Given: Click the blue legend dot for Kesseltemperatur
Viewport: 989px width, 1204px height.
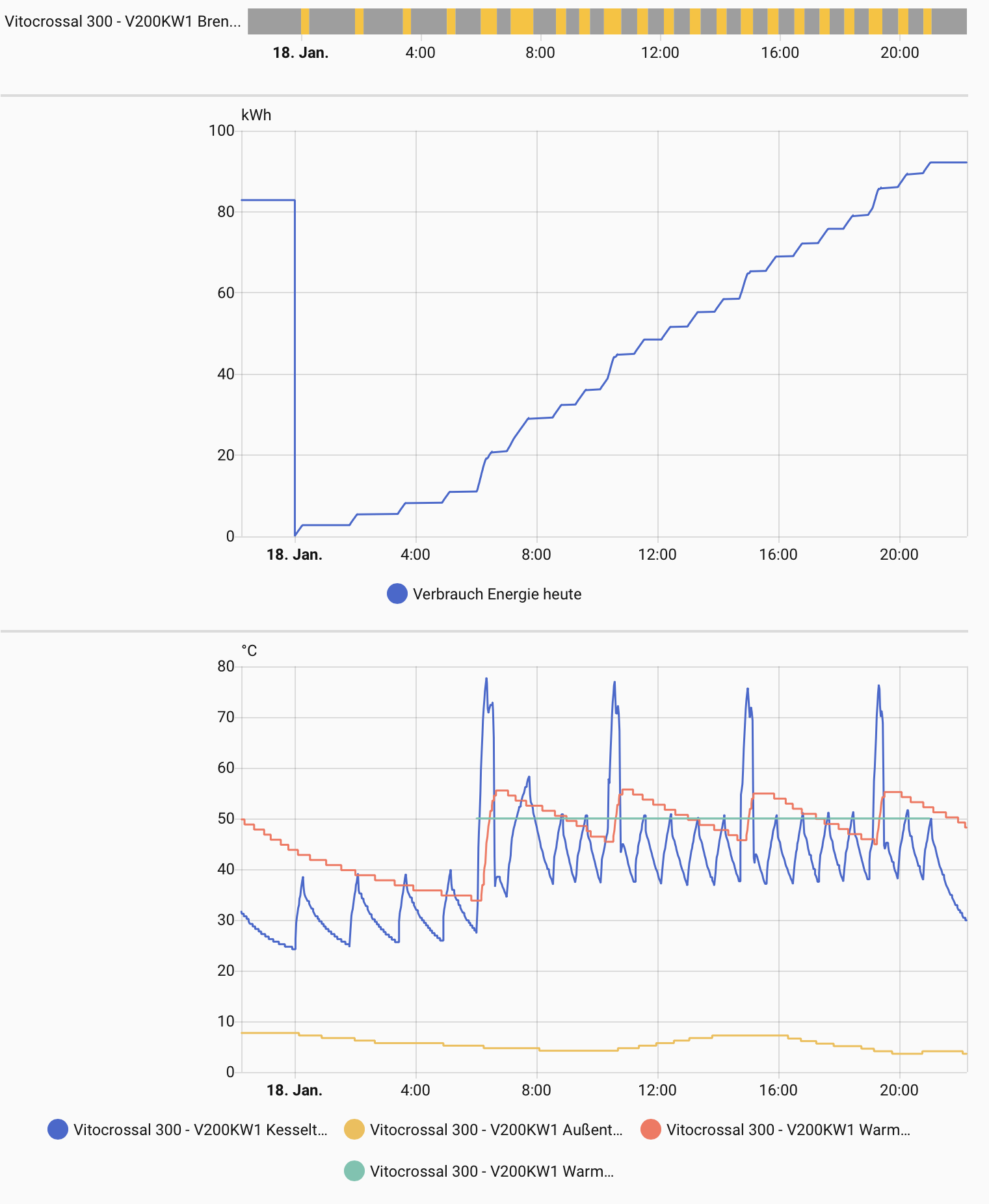Looking at the screenshot, I should click(58, 1130).
